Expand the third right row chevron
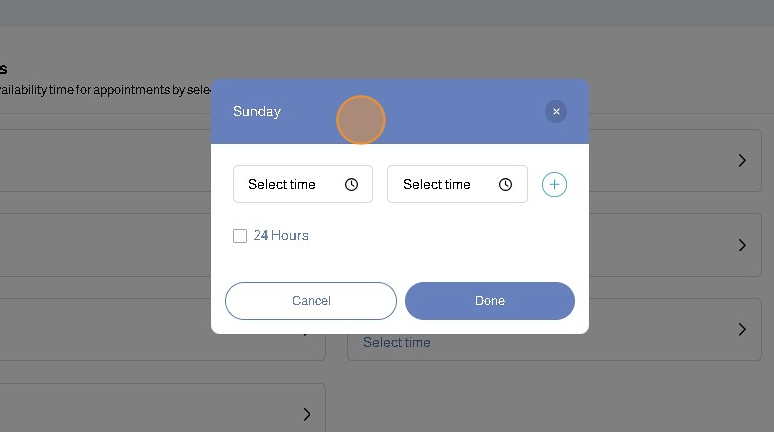 coord(742,329)
